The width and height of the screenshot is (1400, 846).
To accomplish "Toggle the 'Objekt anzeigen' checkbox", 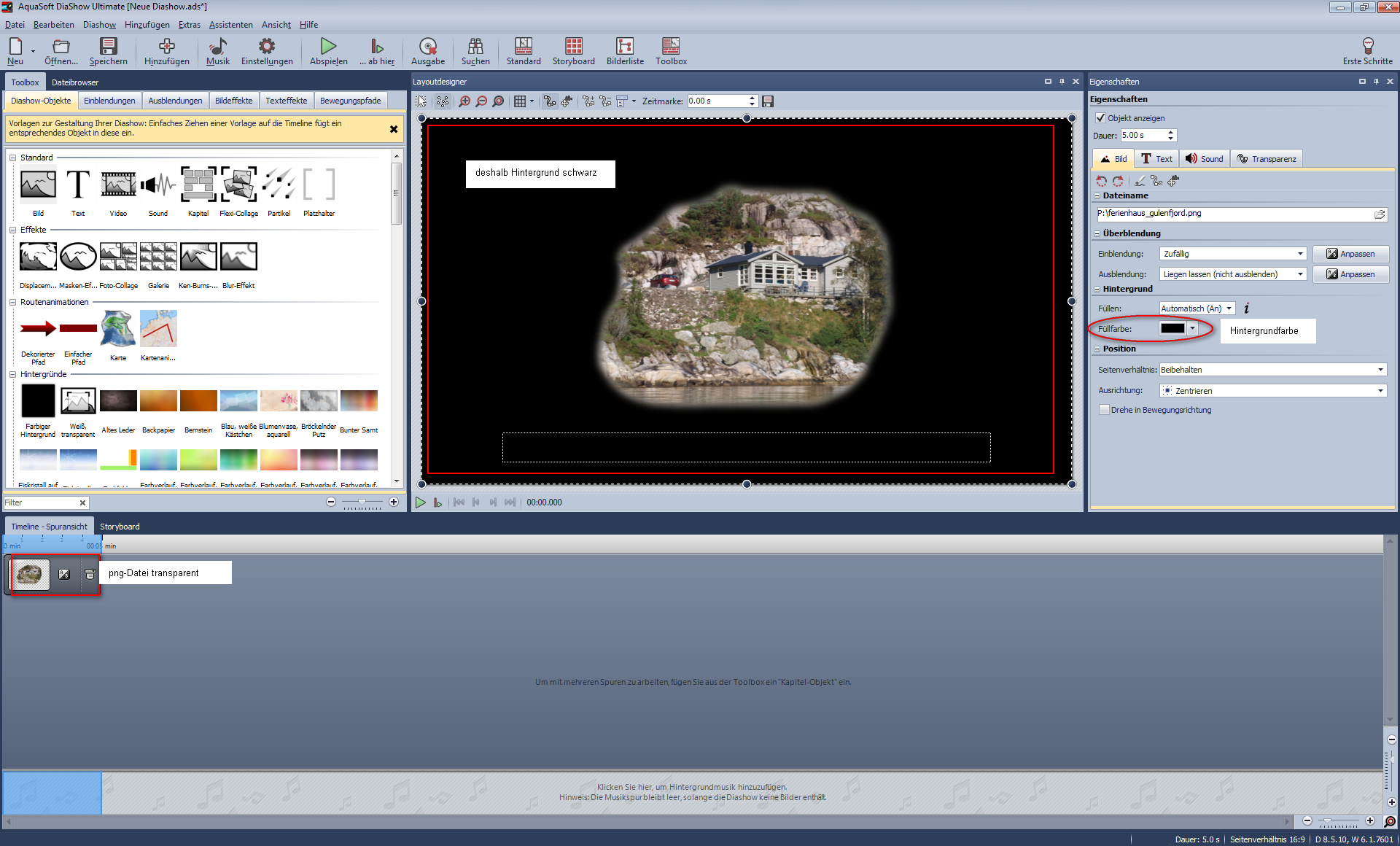I will tap(1101, 118).
